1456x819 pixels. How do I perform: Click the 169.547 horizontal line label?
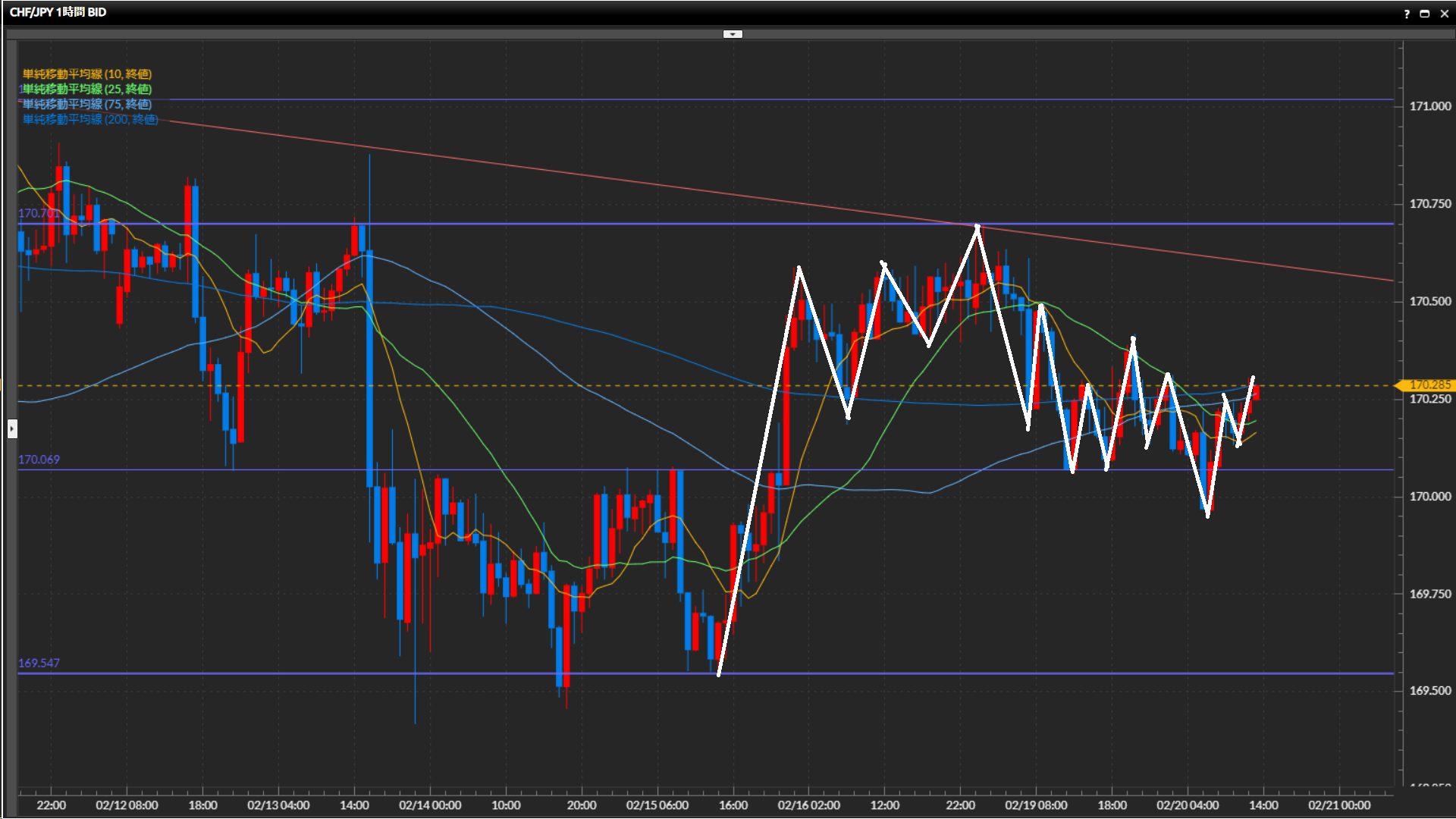(39, 663)
